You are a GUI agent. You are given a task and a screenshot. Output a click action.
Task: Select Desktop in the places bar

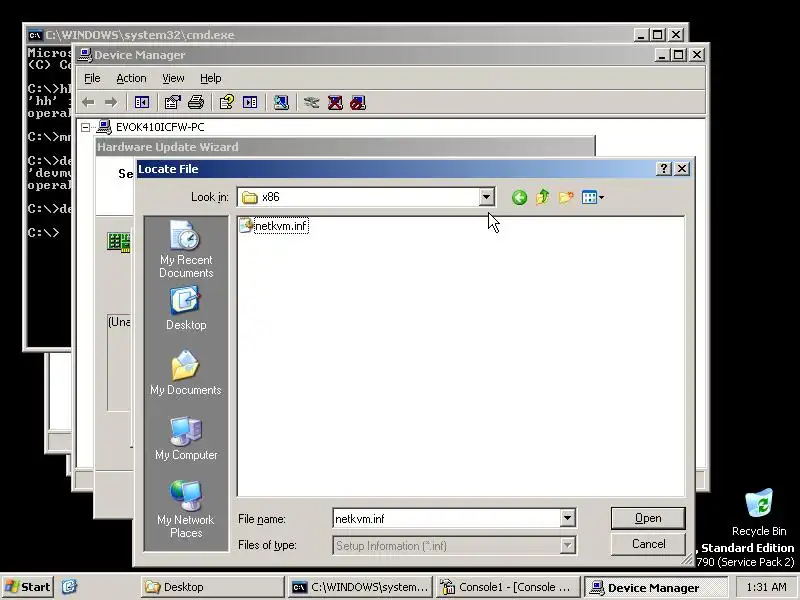(x=186, y=309)
